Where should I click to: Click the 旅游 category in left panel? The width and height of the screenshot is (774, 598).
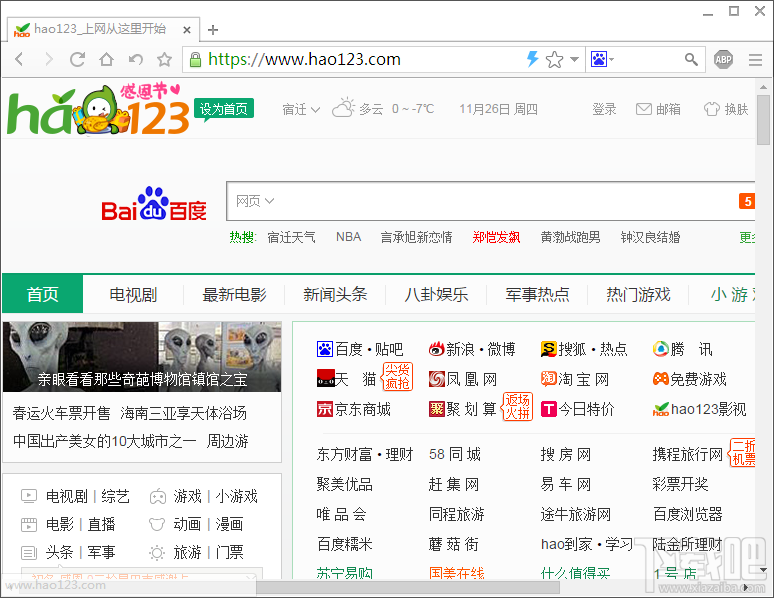pyautogui.click(x=188, y=552)
